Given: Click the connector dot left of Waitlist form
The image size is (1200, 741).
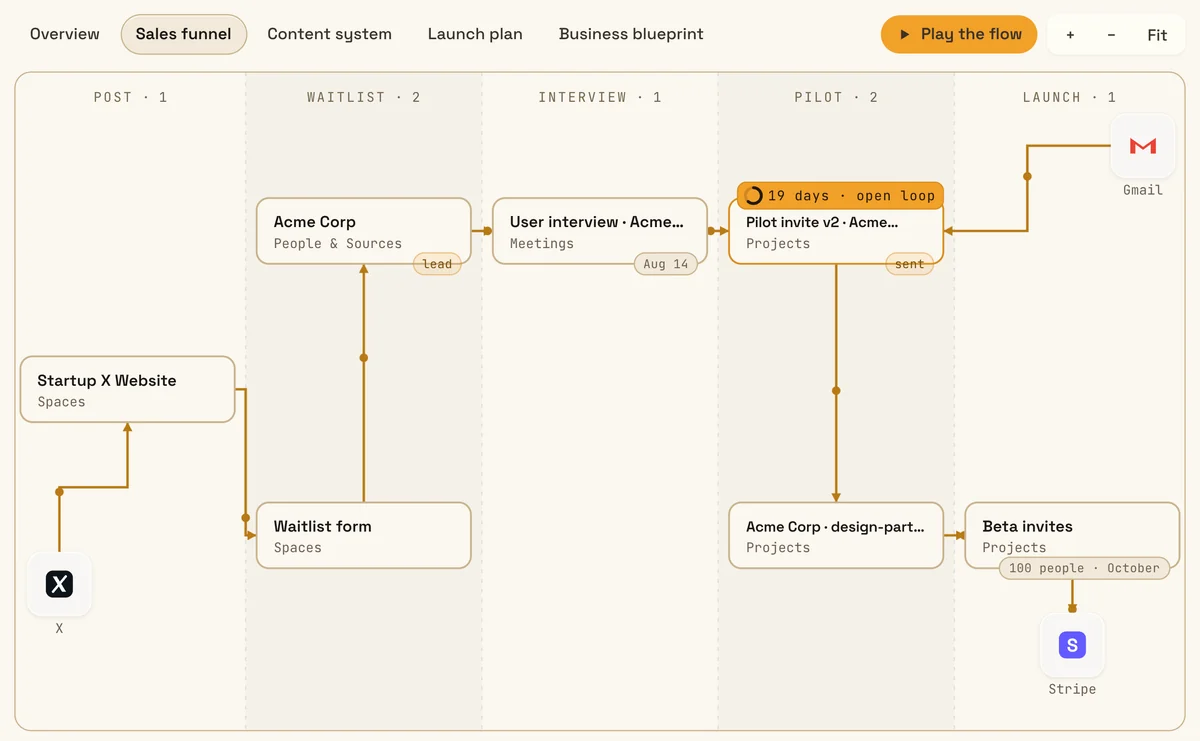Looking at the screenshot, I should 245,518.
